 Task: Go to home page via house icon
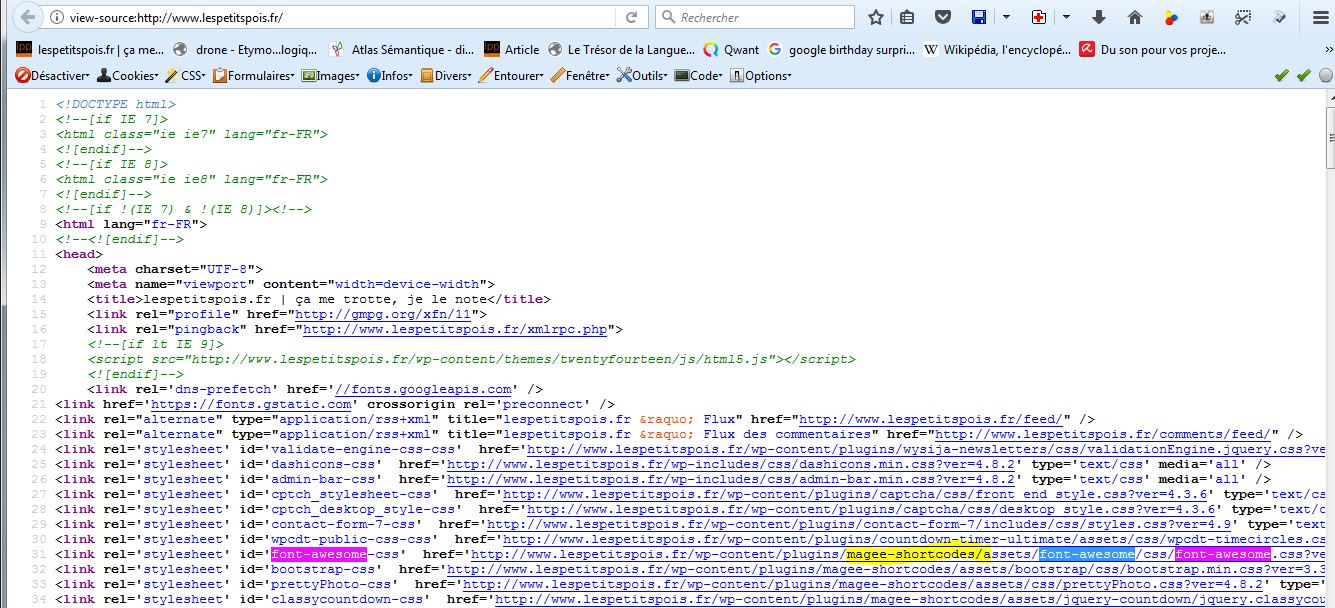coord(1134,17)
